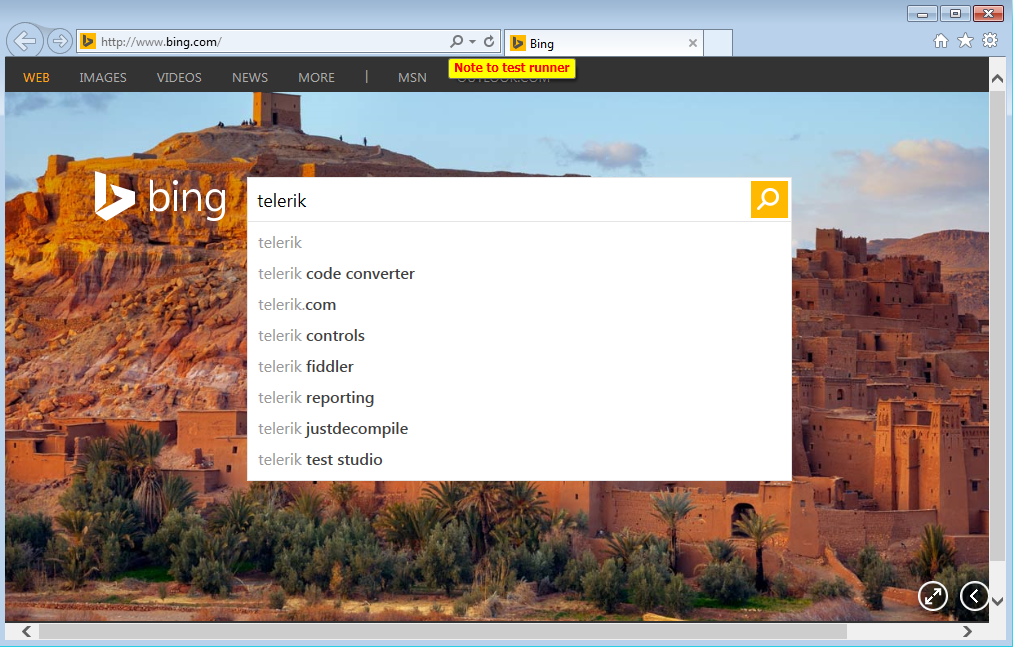The width and height of the screenshot is (1013, 647).
Task: Expand background image to full screen
Action: click(x=933, y=596)
